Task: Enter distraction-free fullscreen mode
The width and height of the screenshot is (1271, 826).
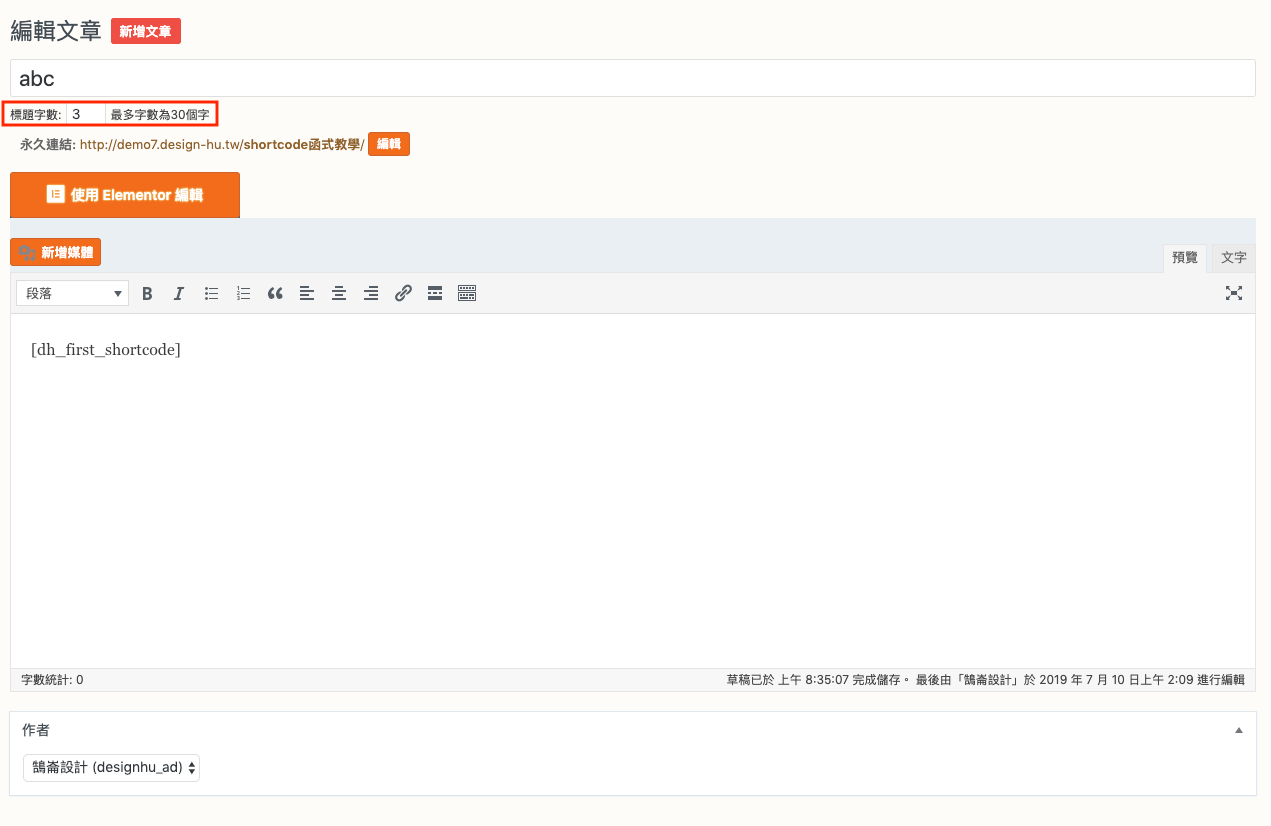Action: (1234, 293)
